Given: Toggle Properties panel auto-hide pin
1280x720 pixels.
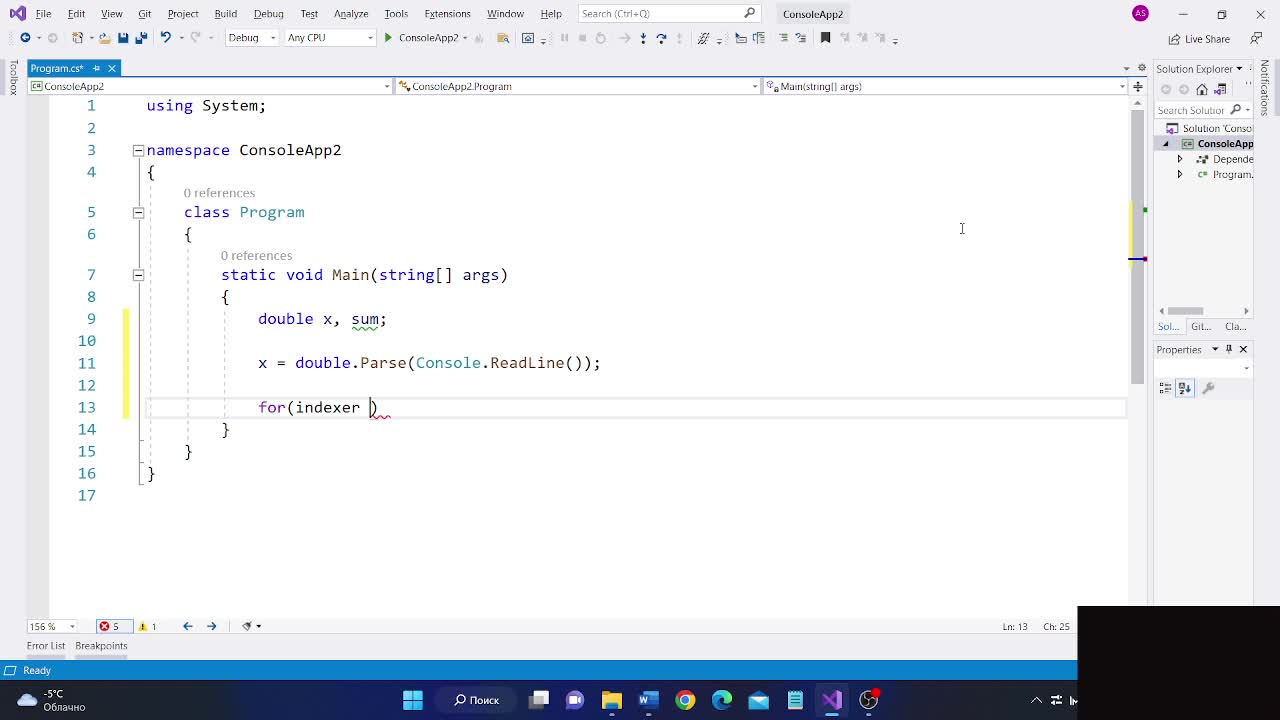Looking at the screenshot, I should [x=1229, y=349].
